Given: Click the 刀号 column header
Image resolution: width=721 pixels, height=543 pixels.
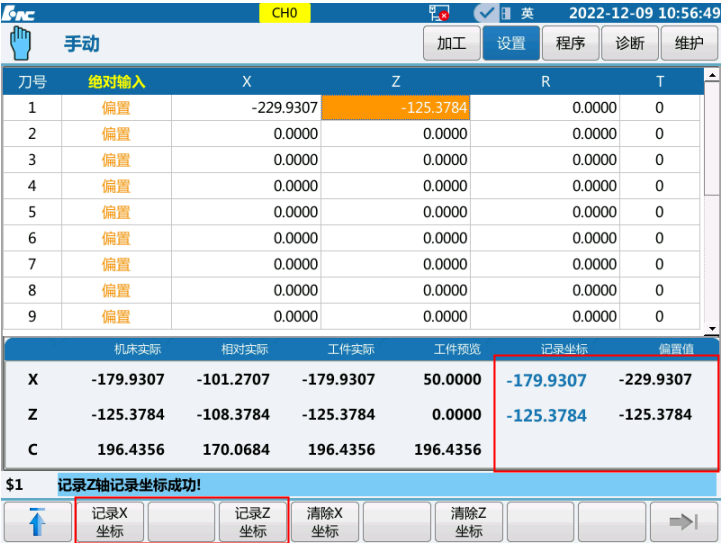Looking at the screenshot, I should click(32, 82).
